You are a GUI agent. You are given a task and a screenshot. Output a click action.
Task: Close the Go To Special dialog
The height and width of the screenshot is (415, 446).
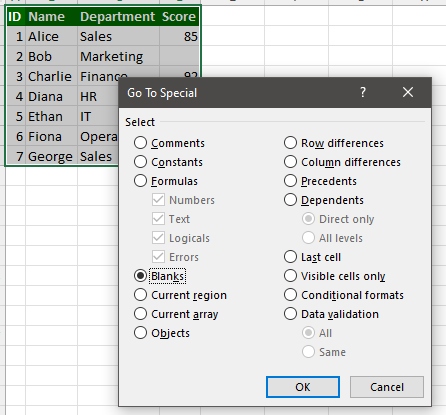click(408, 92)
